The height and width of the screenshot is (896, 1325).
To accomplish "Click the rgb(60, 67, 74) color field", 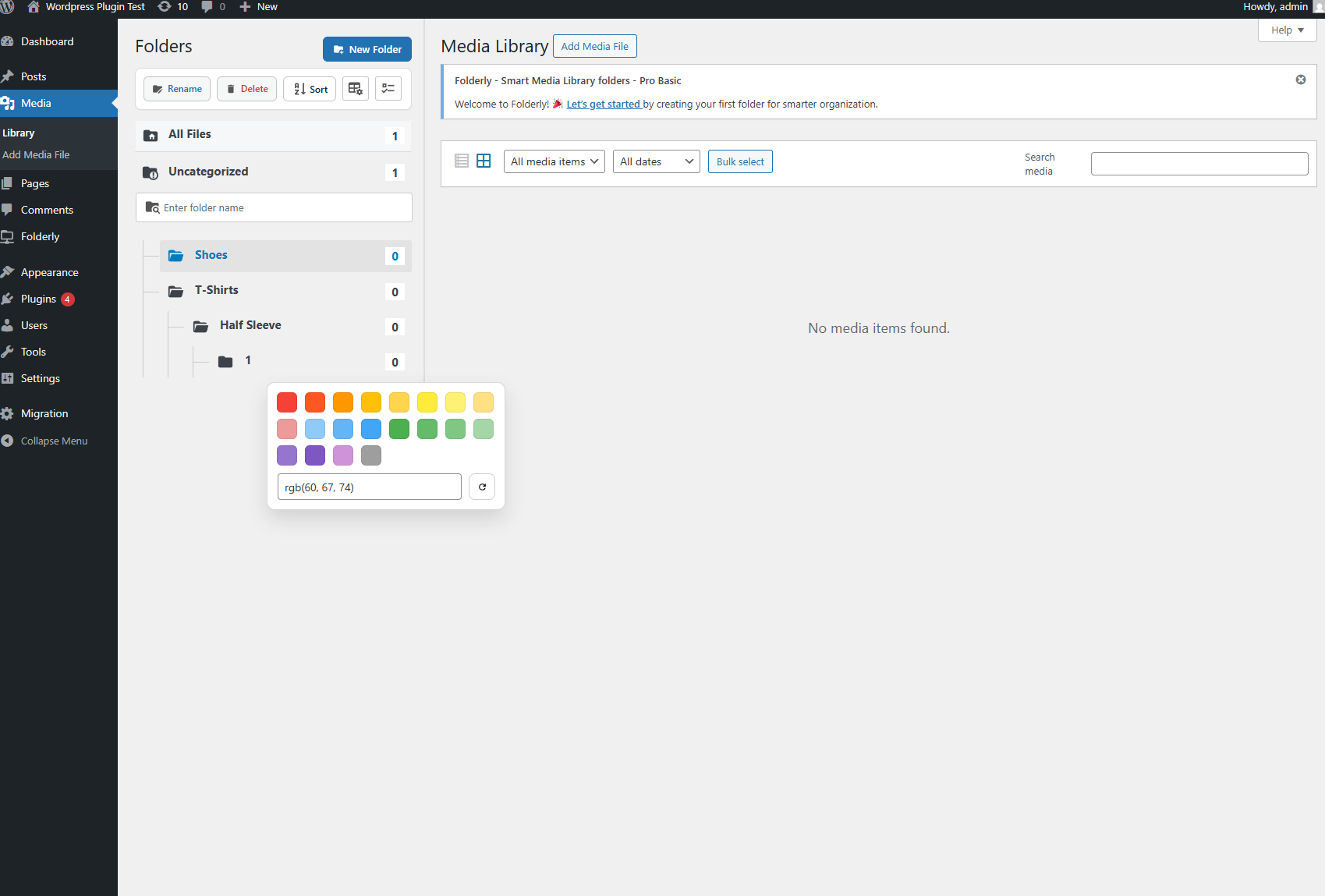I will [x=370, y=487].
